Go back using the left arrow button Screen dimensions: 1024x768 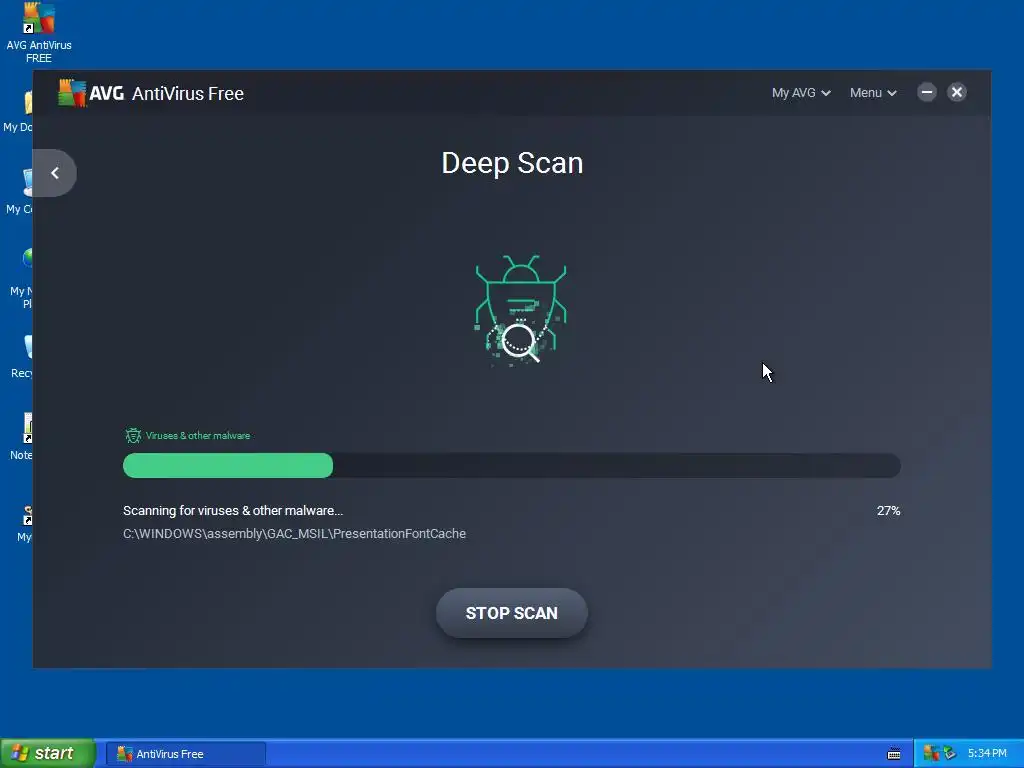[55, 173]
